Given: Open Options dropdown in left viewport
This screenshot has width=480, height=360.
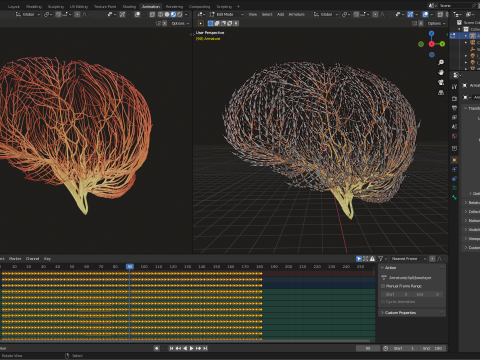Looking at the screenshot, I should [180, 23].
